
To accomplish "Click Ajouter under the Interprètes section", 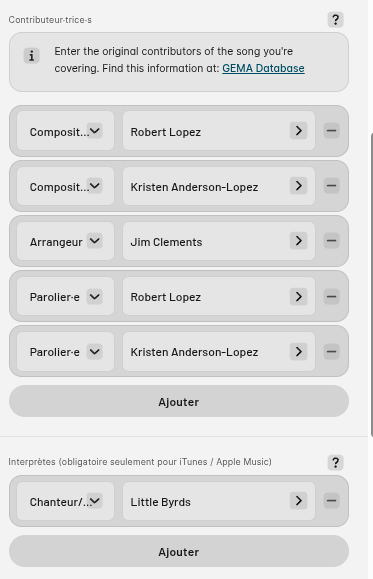I will [179, 551].
